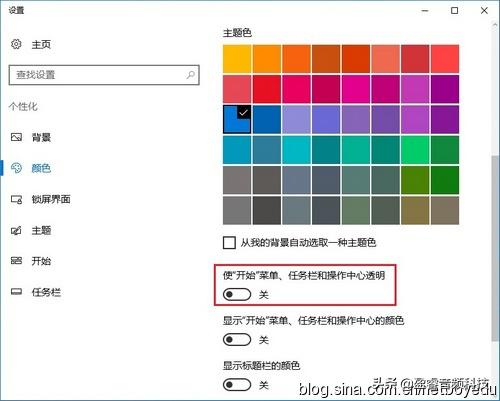The height and width of the screenshot is (401, 500).
Task: Click the search magnifier icon
Action: [190, 75]
